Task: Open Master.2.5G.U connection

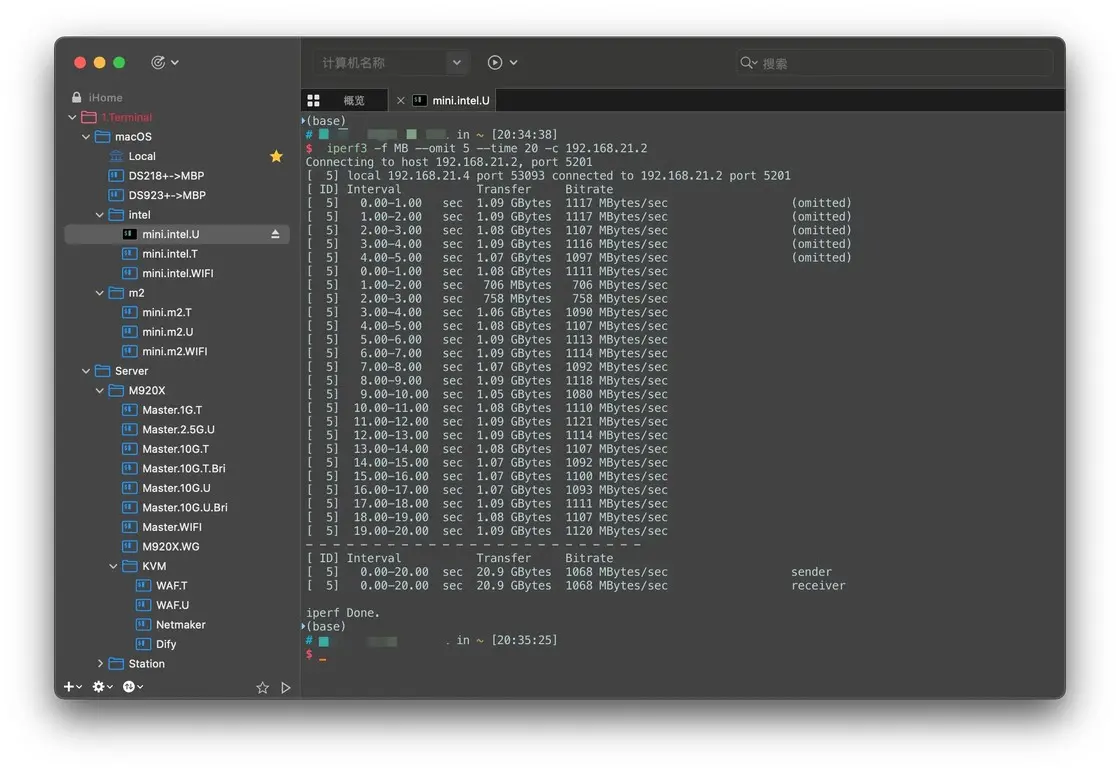Action: (x=179, y=429)
